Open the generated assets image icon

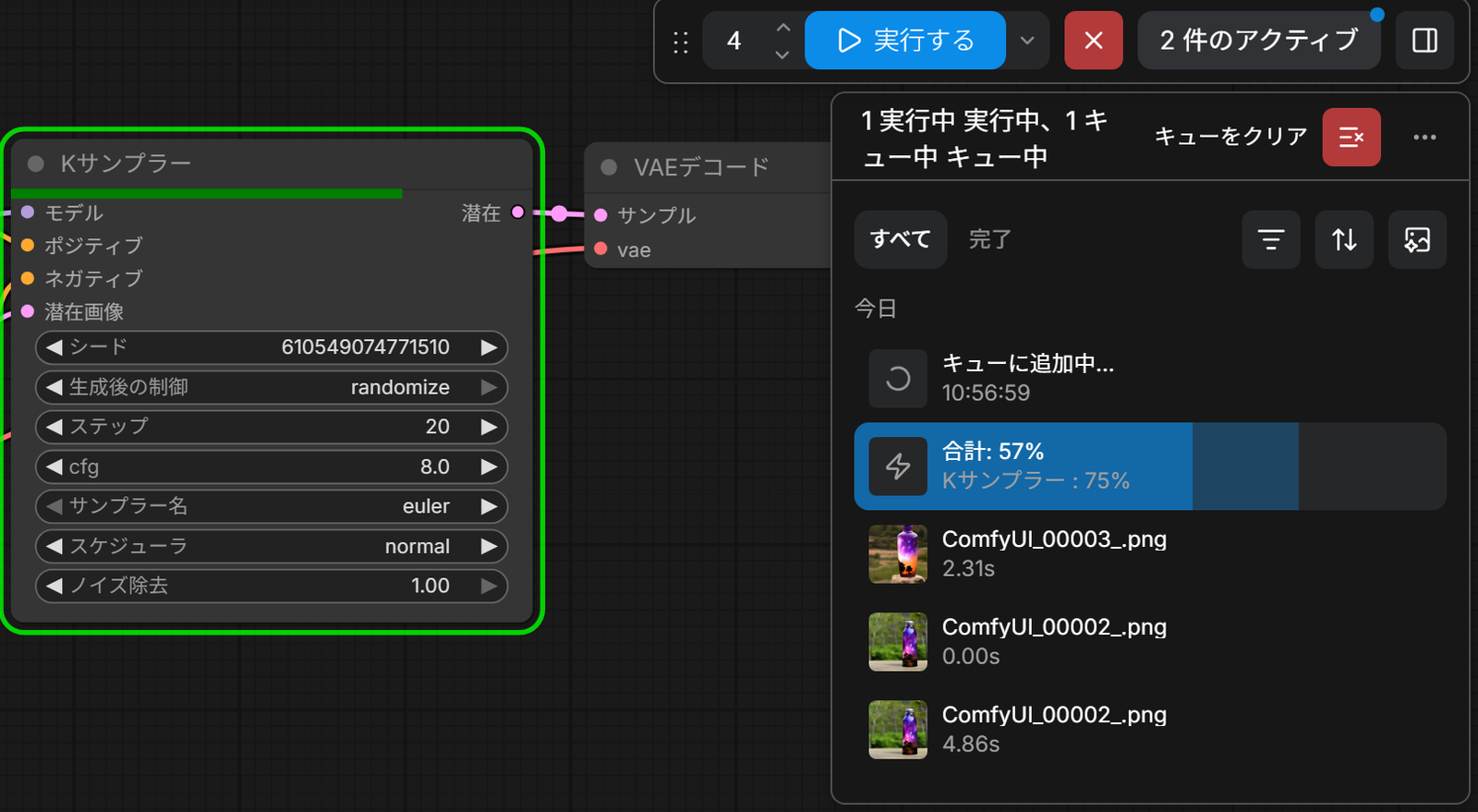1417,239
